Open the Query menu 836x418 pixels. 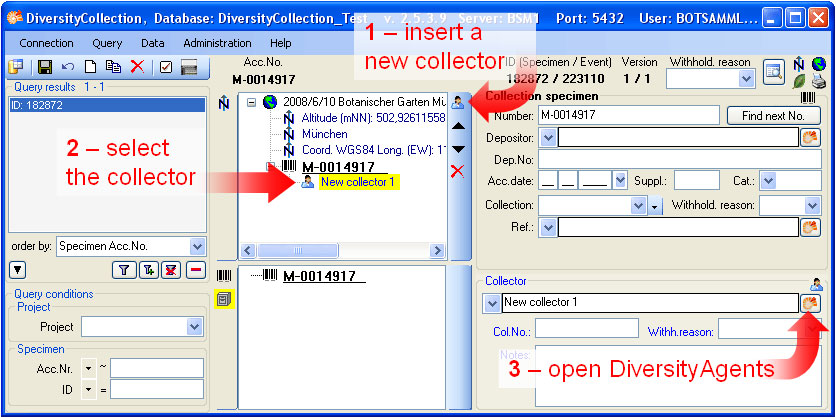tap(107, 43)
